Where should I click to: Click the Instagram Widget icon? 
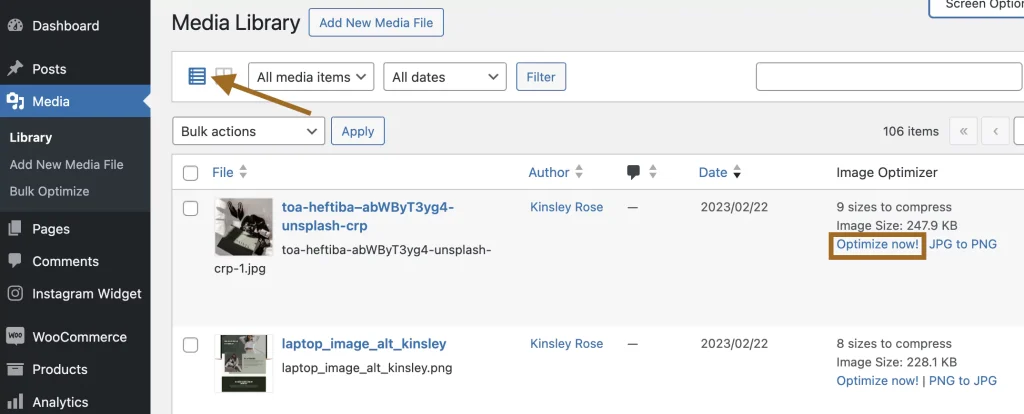15,294
